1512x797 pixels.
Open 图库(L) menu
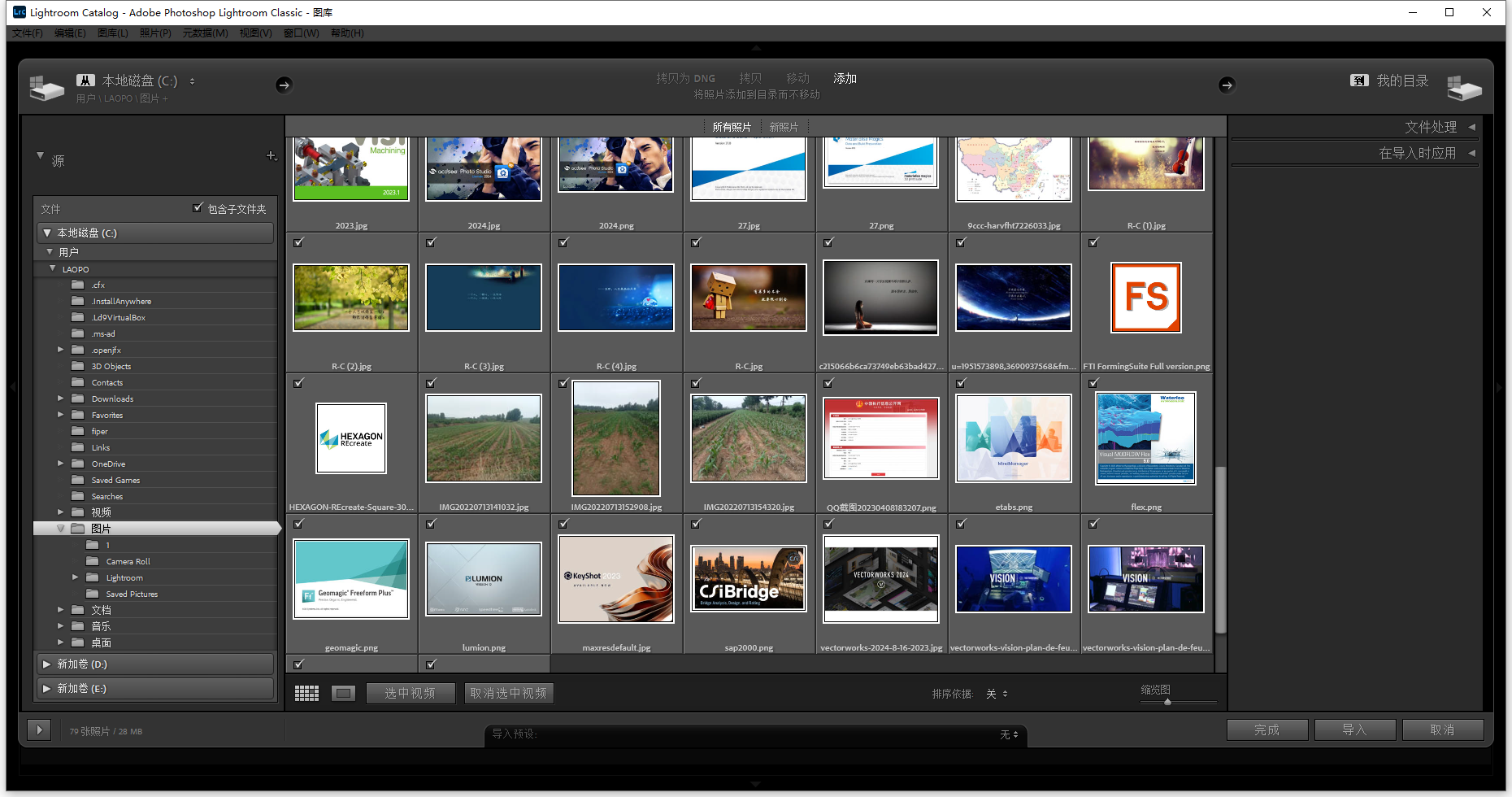pyautogui.click(x=112, y=33)
